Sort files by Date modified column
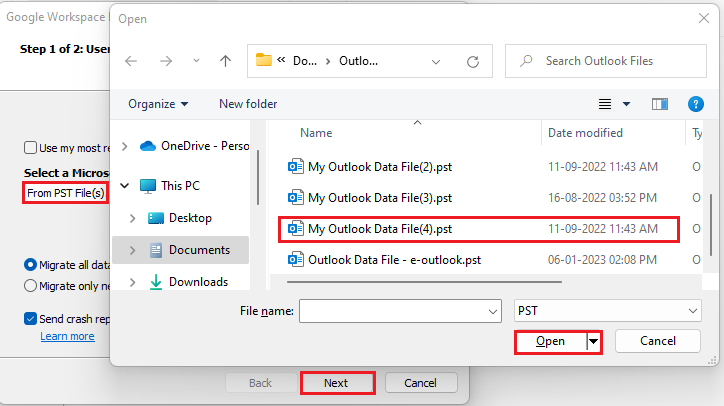Viewport: 724px width, 406px height. pyautogui.click(x=585, y=133)
